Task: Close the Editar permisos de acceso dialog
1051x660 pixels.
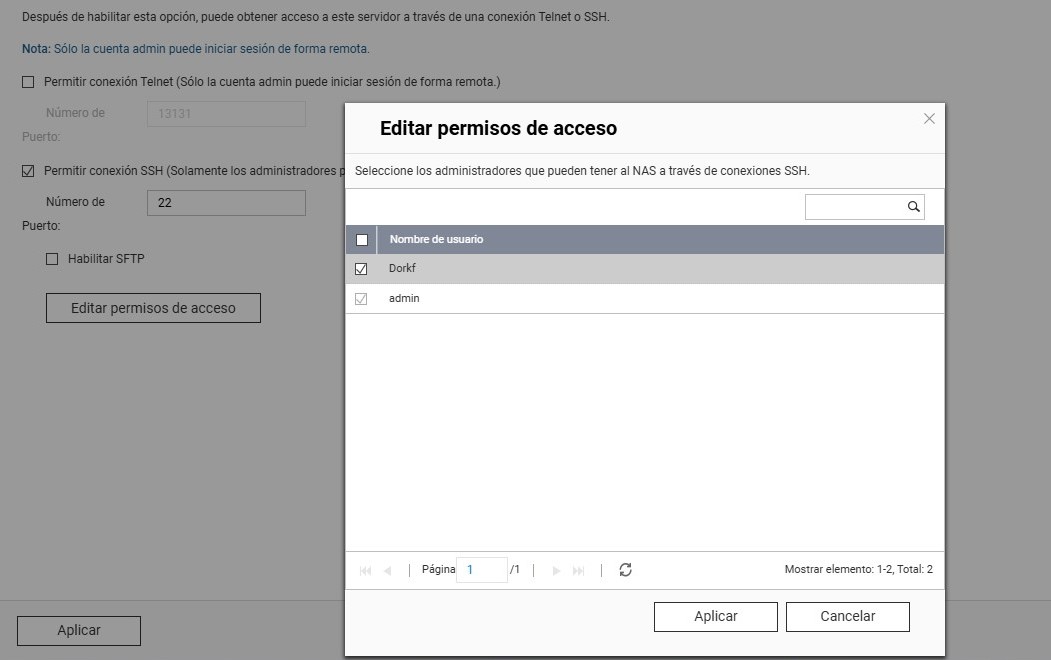Action: 929,119
